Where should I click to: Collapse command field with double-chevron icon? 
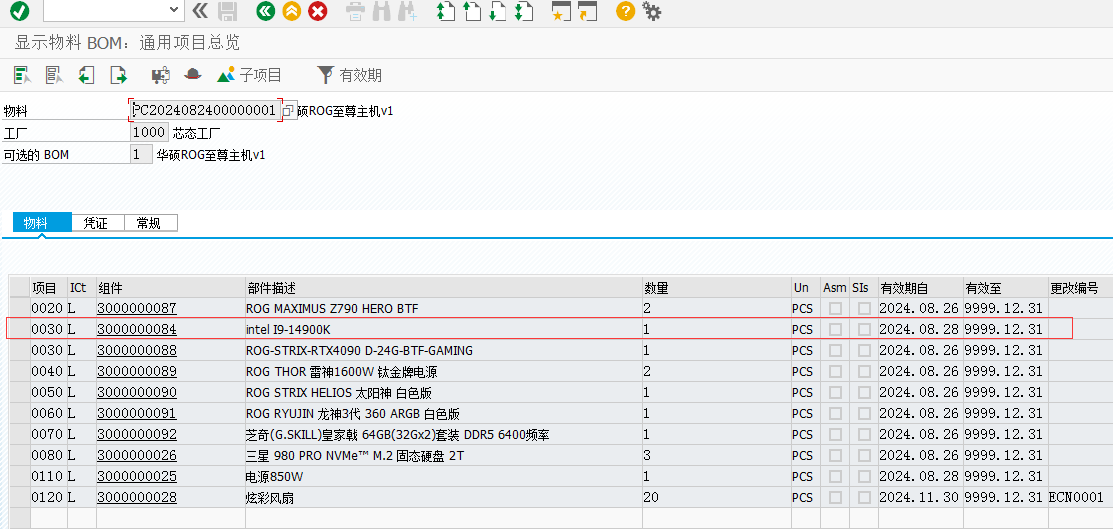tap(200, 11)
